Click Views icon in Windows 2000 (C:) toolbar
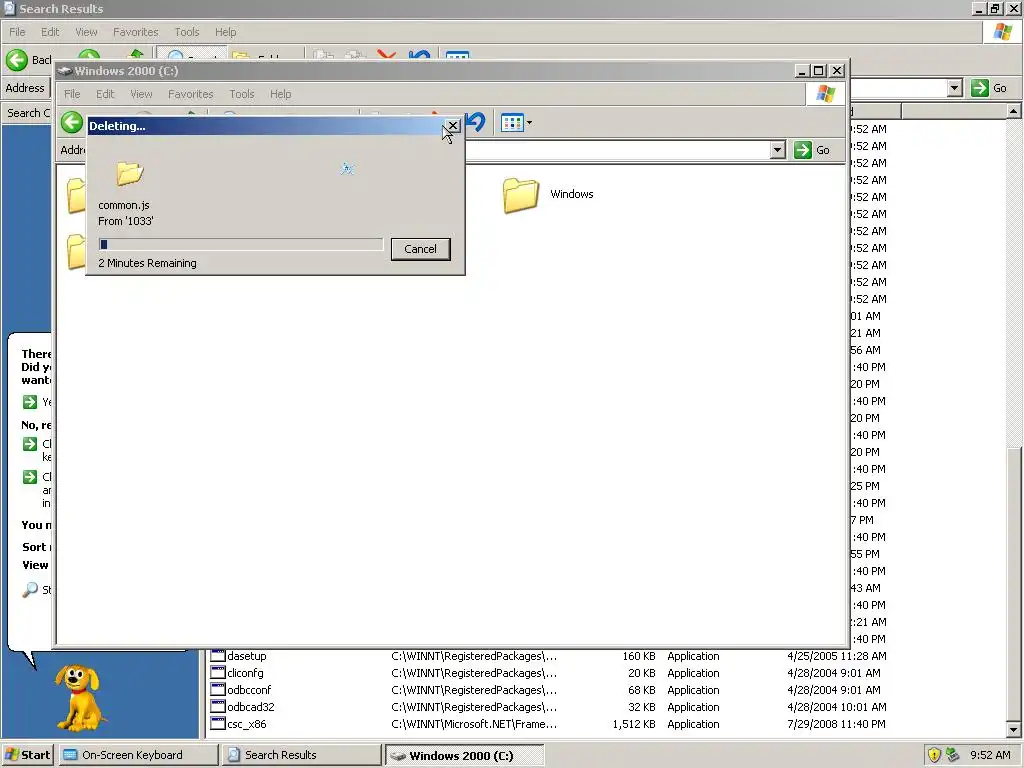Image resolution: width=1024 pixels, height=768 pixels. pos(512,122)
